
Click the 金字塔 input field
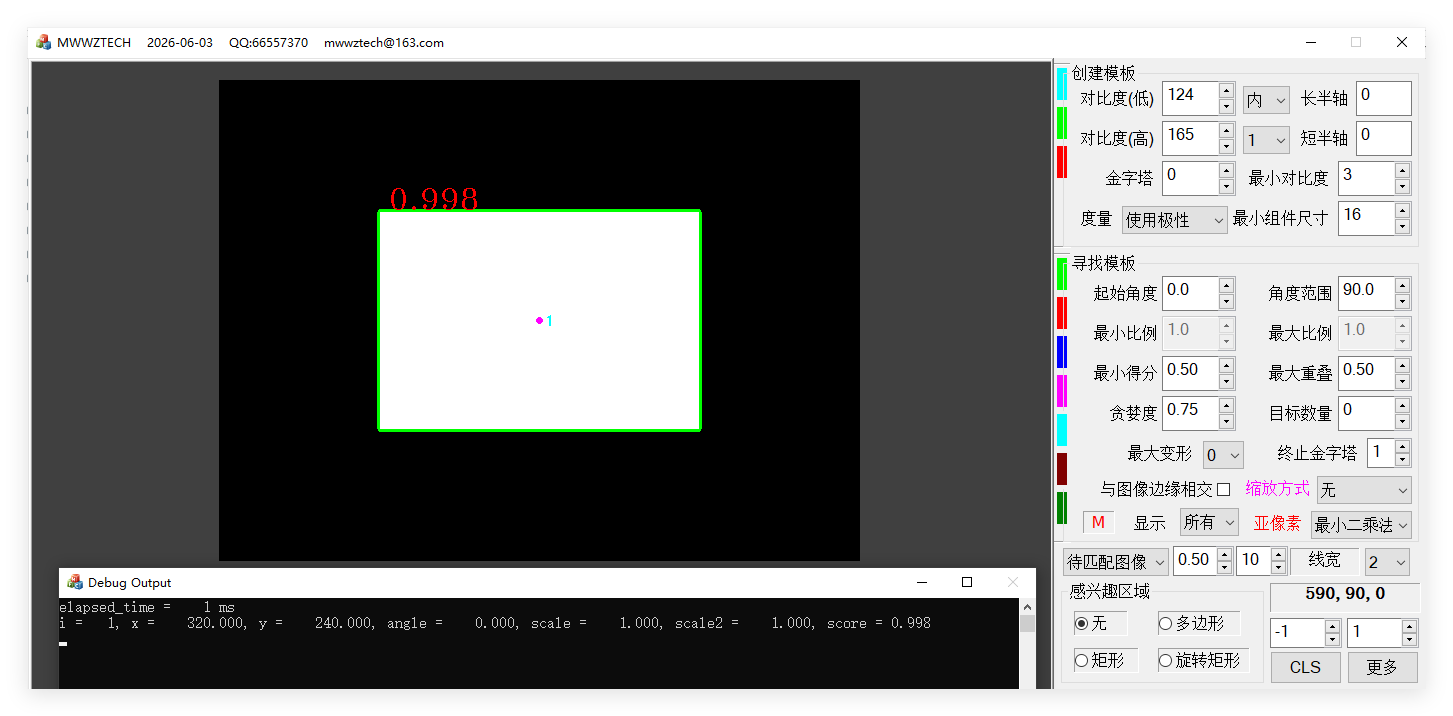pos(1190,178)
